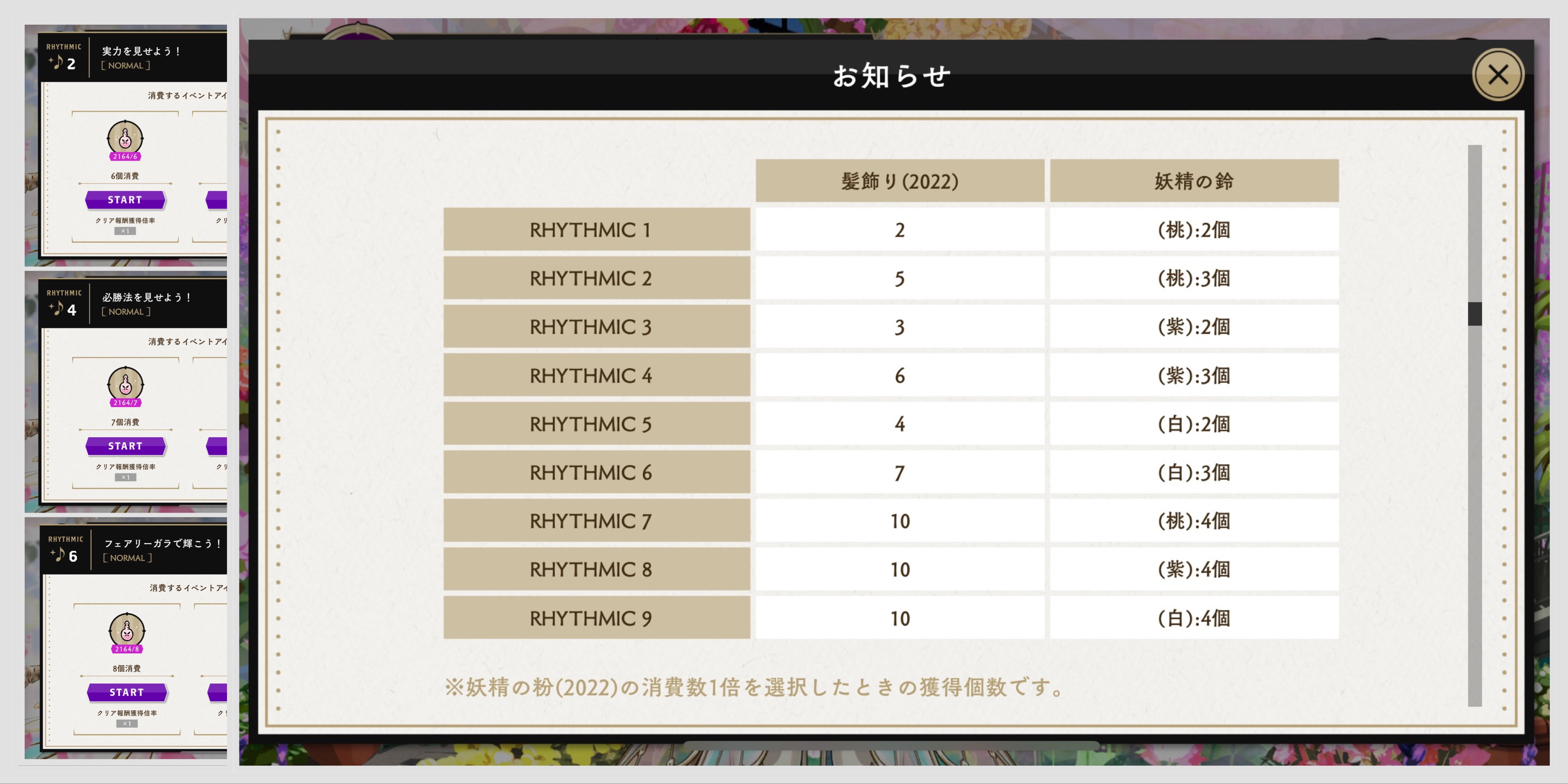
Task: Click the horizontal scrollbar below the notice
Action: point(891,745)
